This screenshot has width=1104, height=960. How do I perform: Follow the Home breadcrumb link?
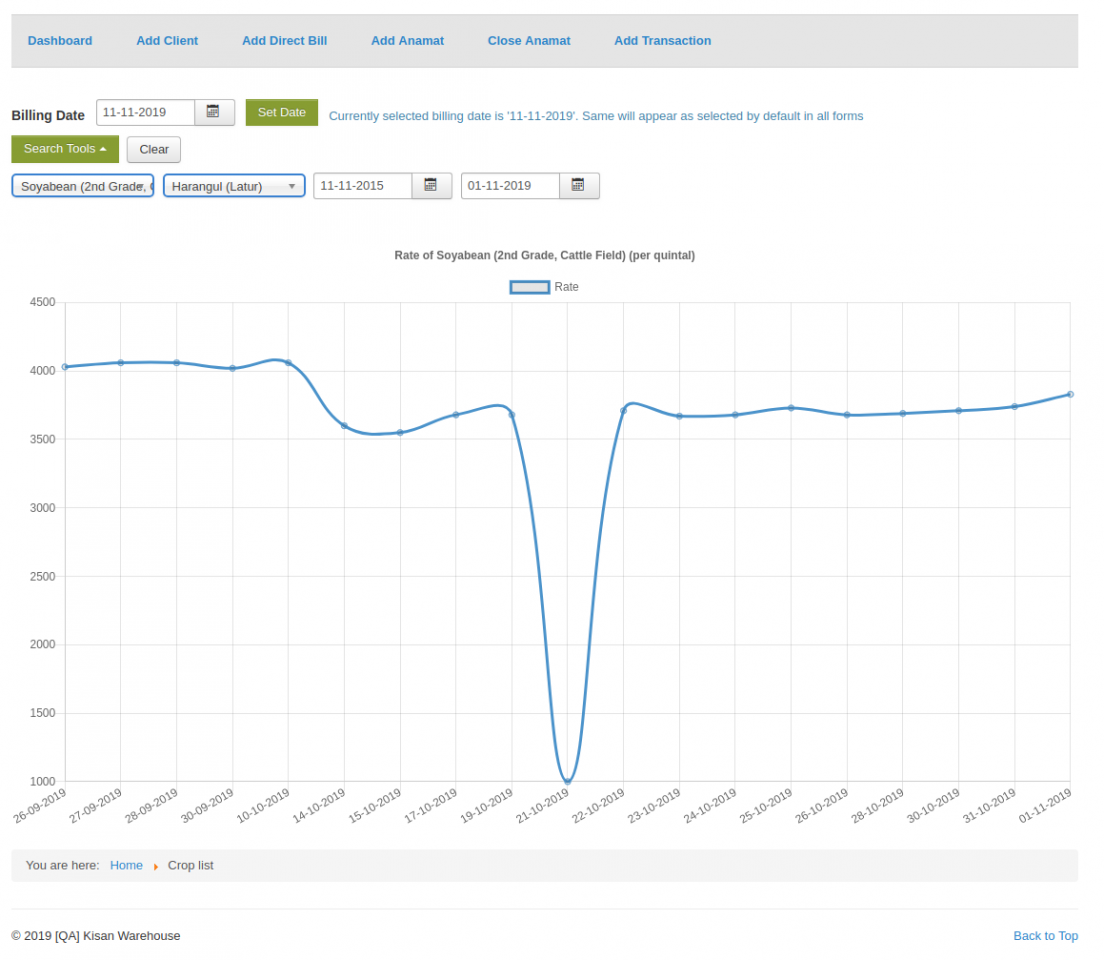126,865
